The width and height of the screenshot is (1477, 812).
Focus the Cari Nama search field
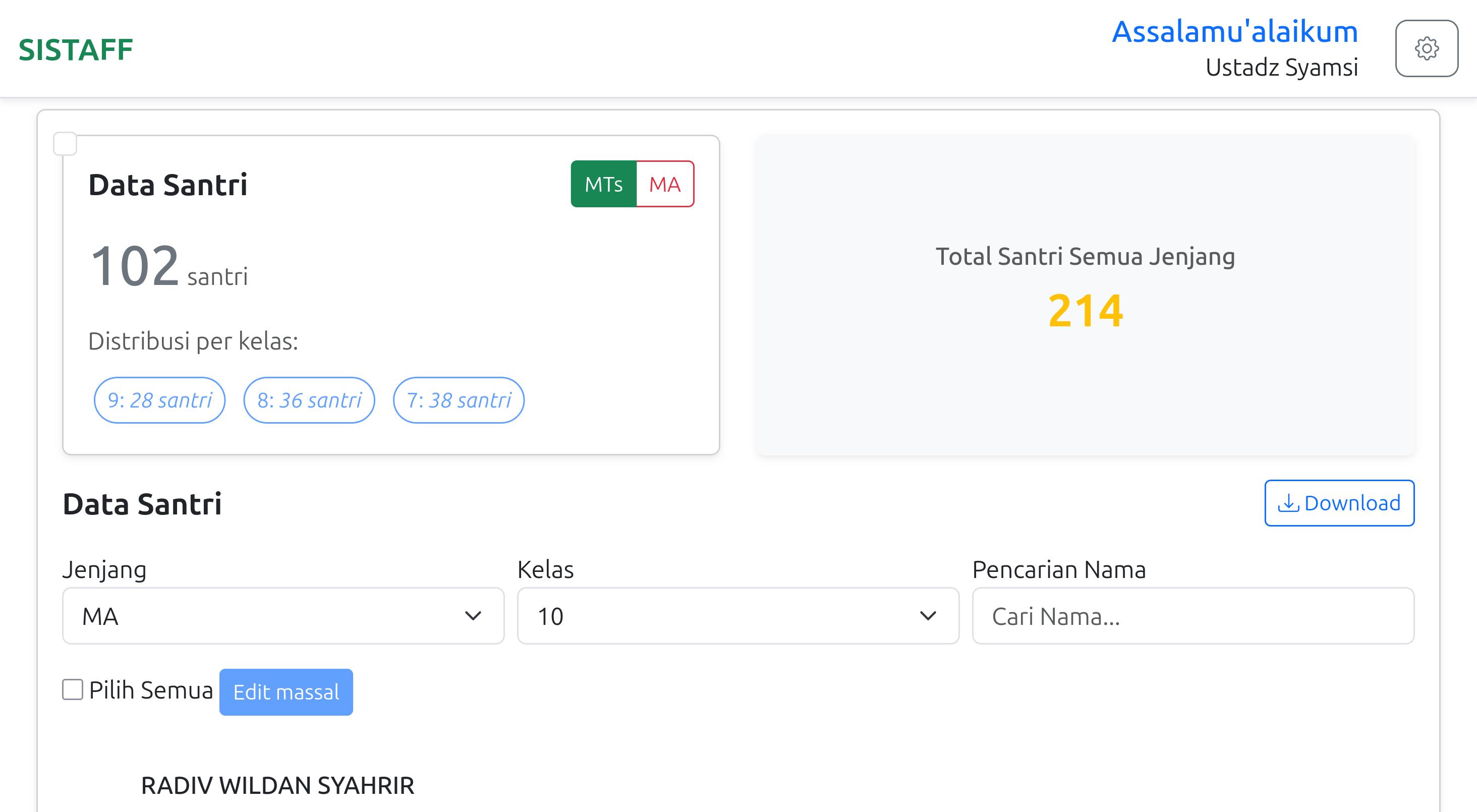point(1192,616)
